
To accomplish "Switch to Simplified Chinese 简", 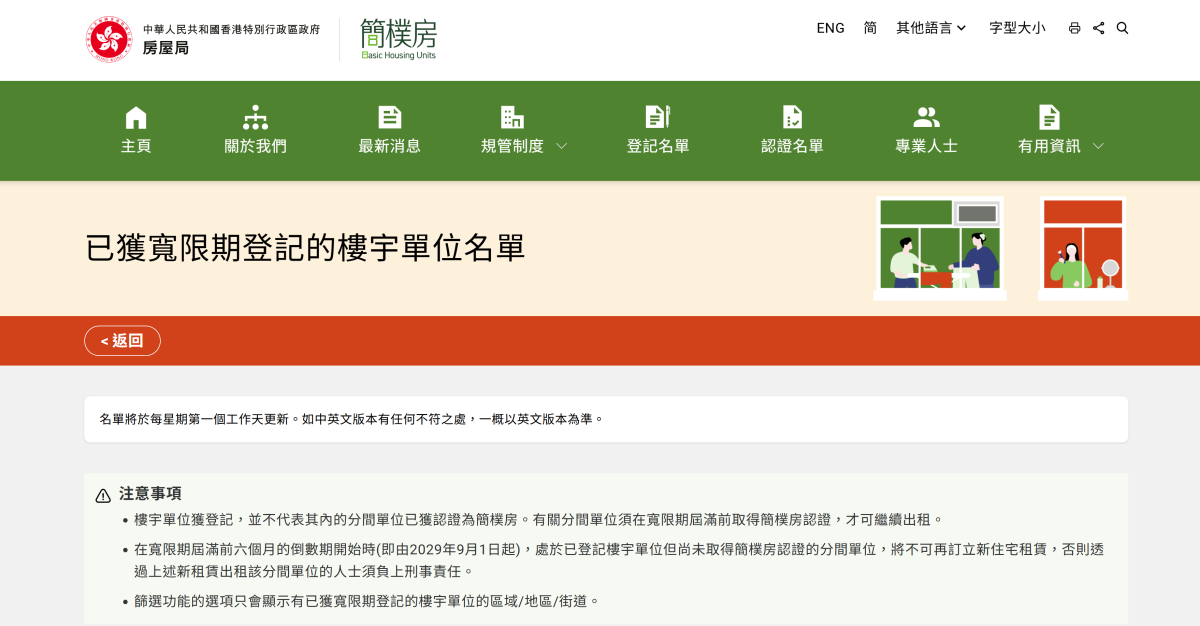I will (870, 28).
